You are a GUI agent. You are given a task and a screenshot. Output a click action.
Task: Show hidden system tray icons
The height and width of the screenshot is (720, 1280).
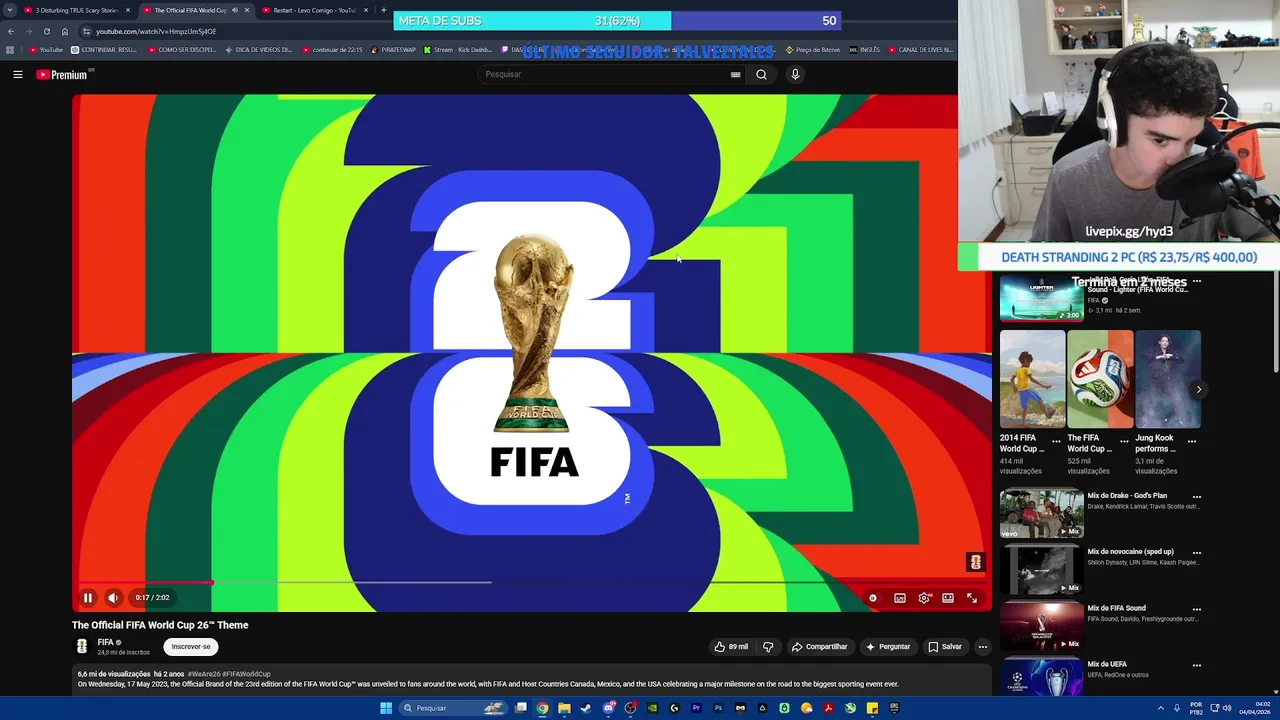pyautogui.click(x=1160, y=708)
